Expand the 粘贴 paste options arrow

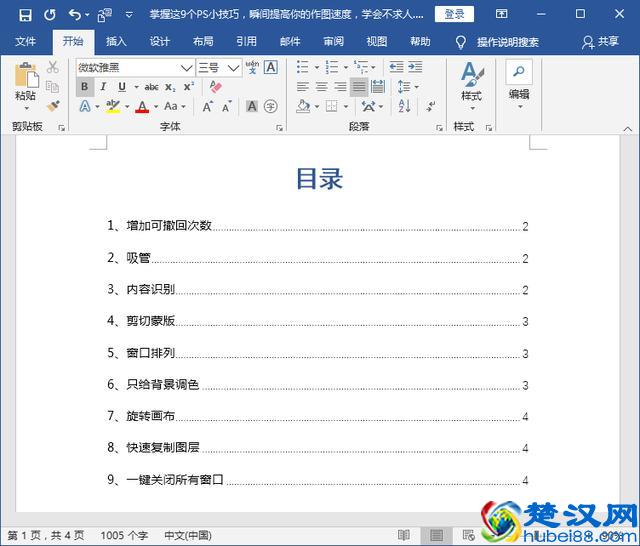(27, 108)
